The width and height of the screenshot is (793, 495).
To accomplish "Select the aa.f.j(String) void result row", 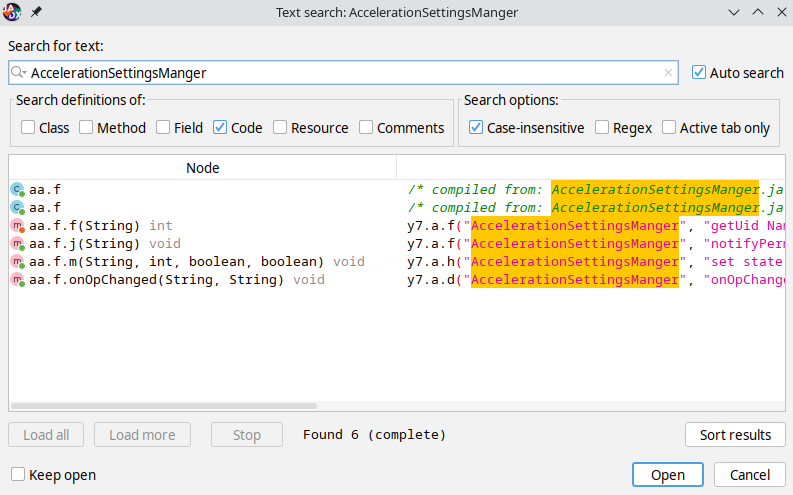I will (397, 244).
